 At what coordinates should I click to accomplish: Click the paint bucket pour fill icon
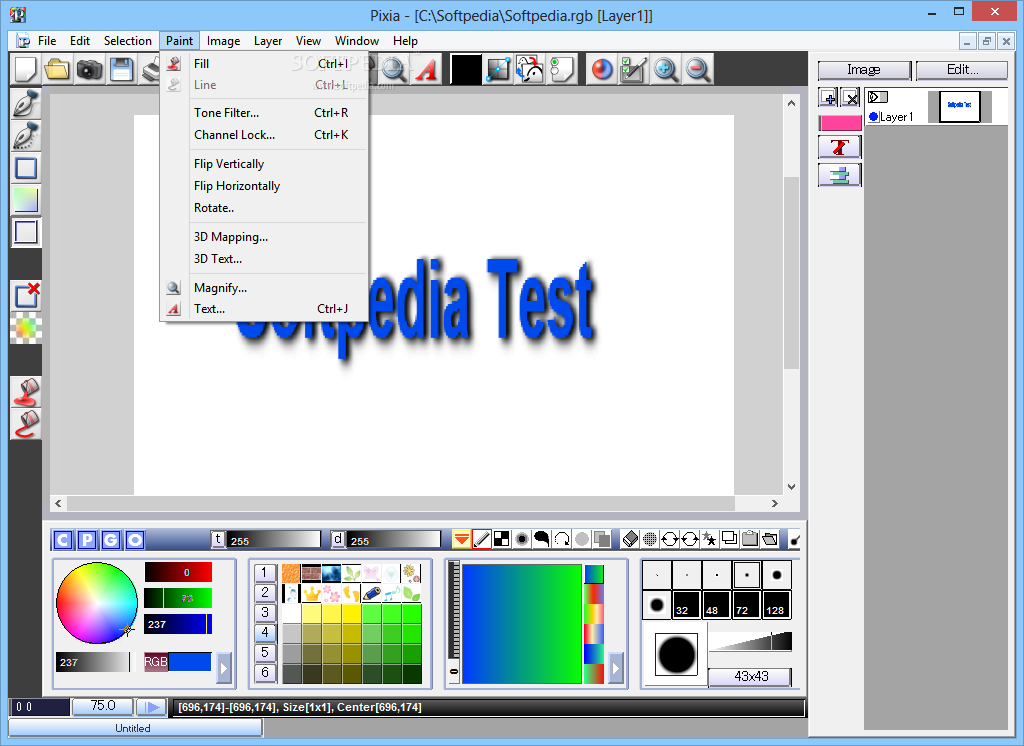(26, 392)
